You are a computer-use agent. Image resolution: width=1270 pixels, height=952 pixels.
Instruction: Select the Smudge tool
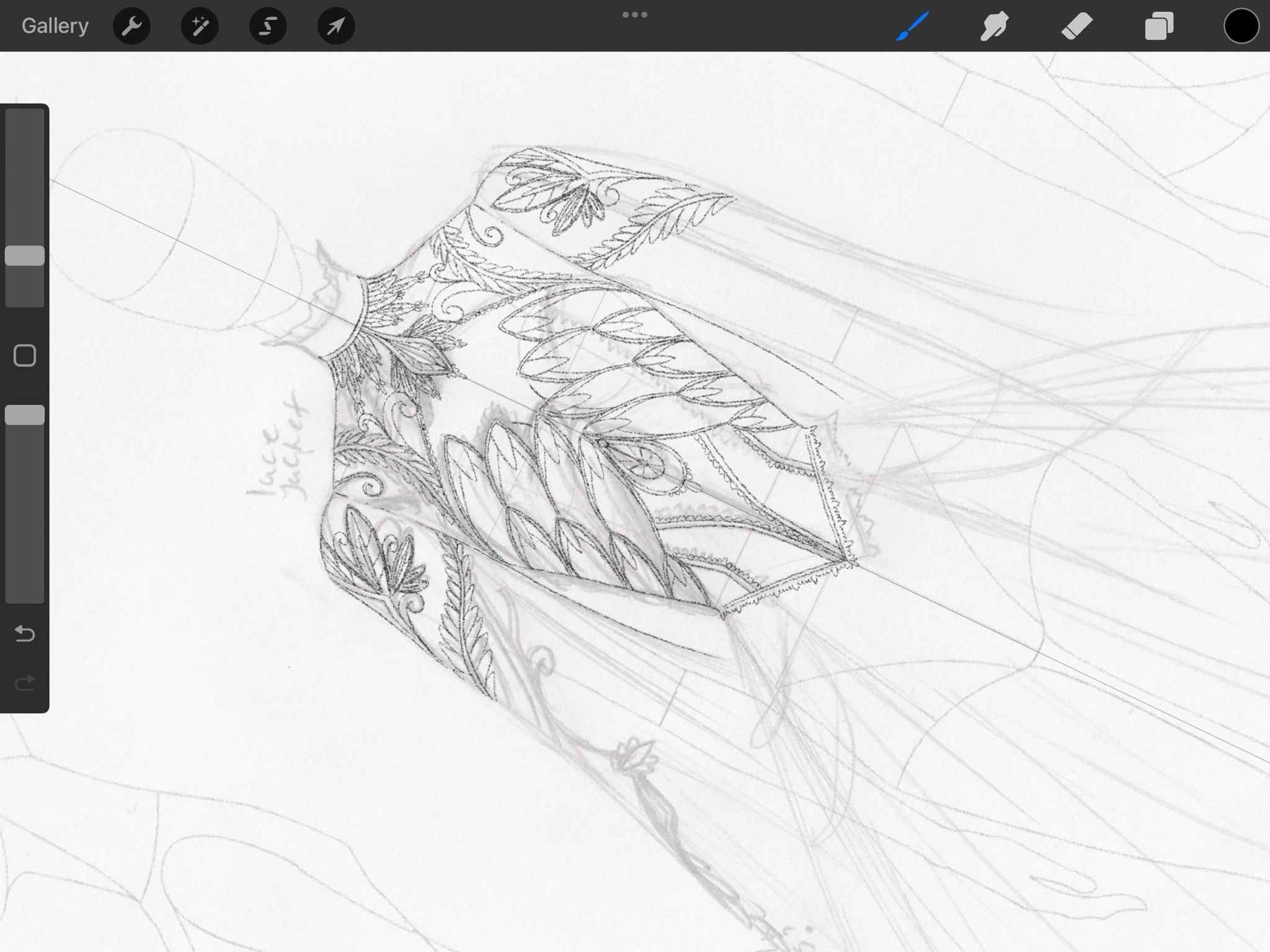(995, 26)
